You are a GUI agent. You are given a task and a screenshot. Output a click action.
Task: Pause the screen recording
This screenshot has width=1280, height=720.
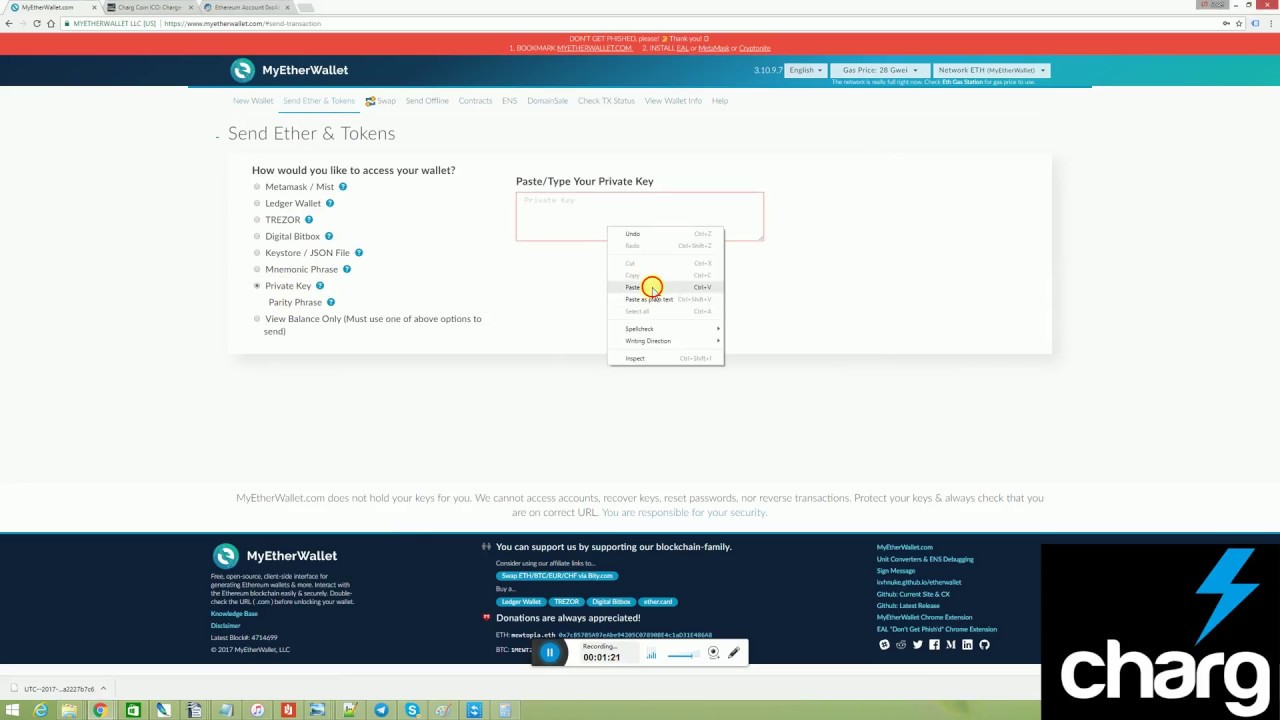[x=549, y=652]
